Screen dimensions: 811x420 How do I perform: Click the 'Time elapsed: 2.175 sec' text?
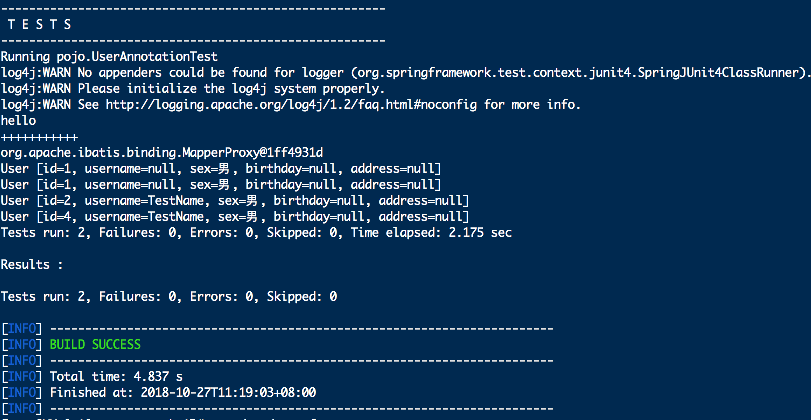[431, 233]
